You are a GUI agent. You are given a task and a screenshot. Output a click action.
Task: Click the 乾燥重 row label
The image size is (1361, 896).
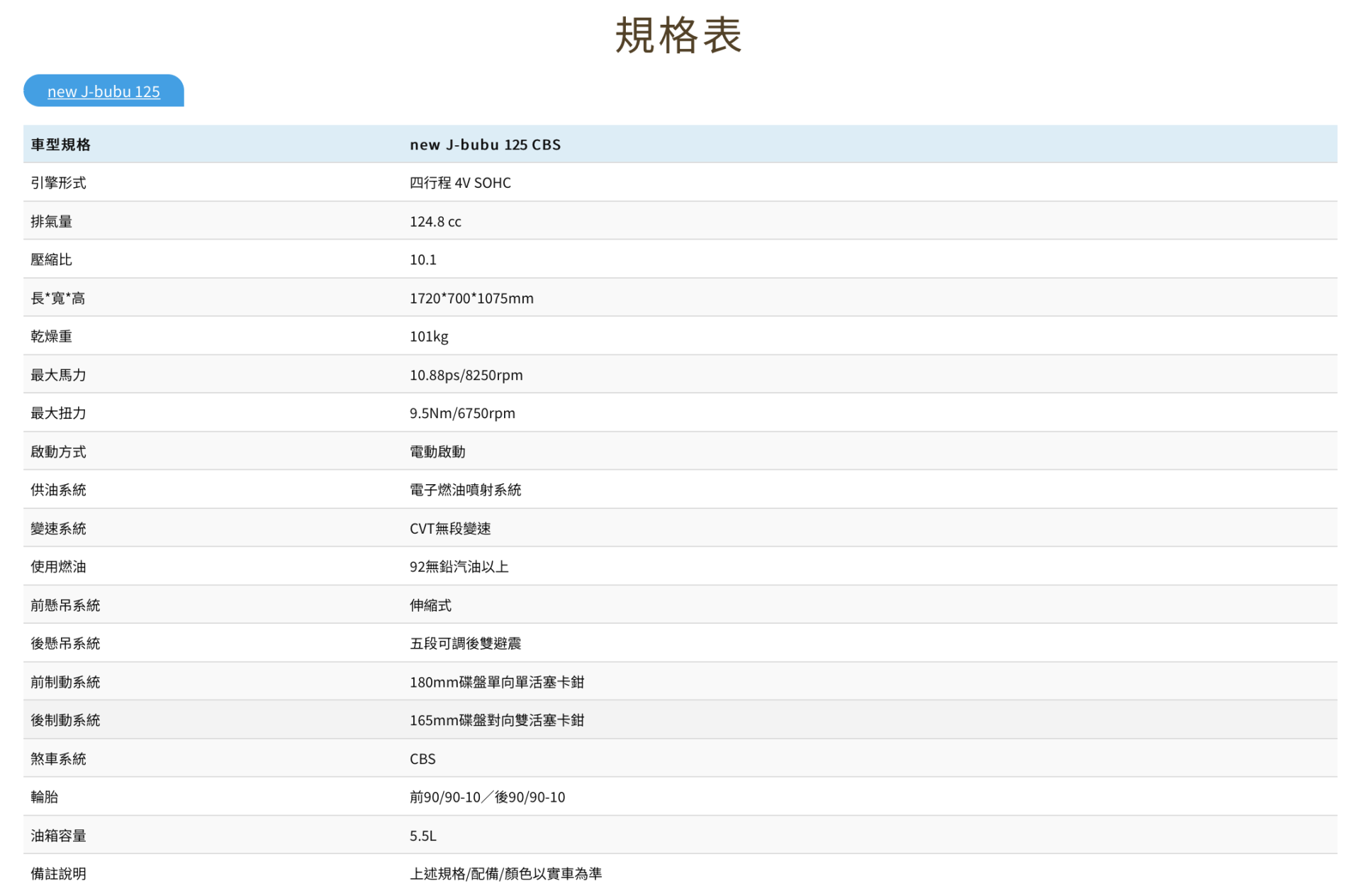[x=51, y=336]
